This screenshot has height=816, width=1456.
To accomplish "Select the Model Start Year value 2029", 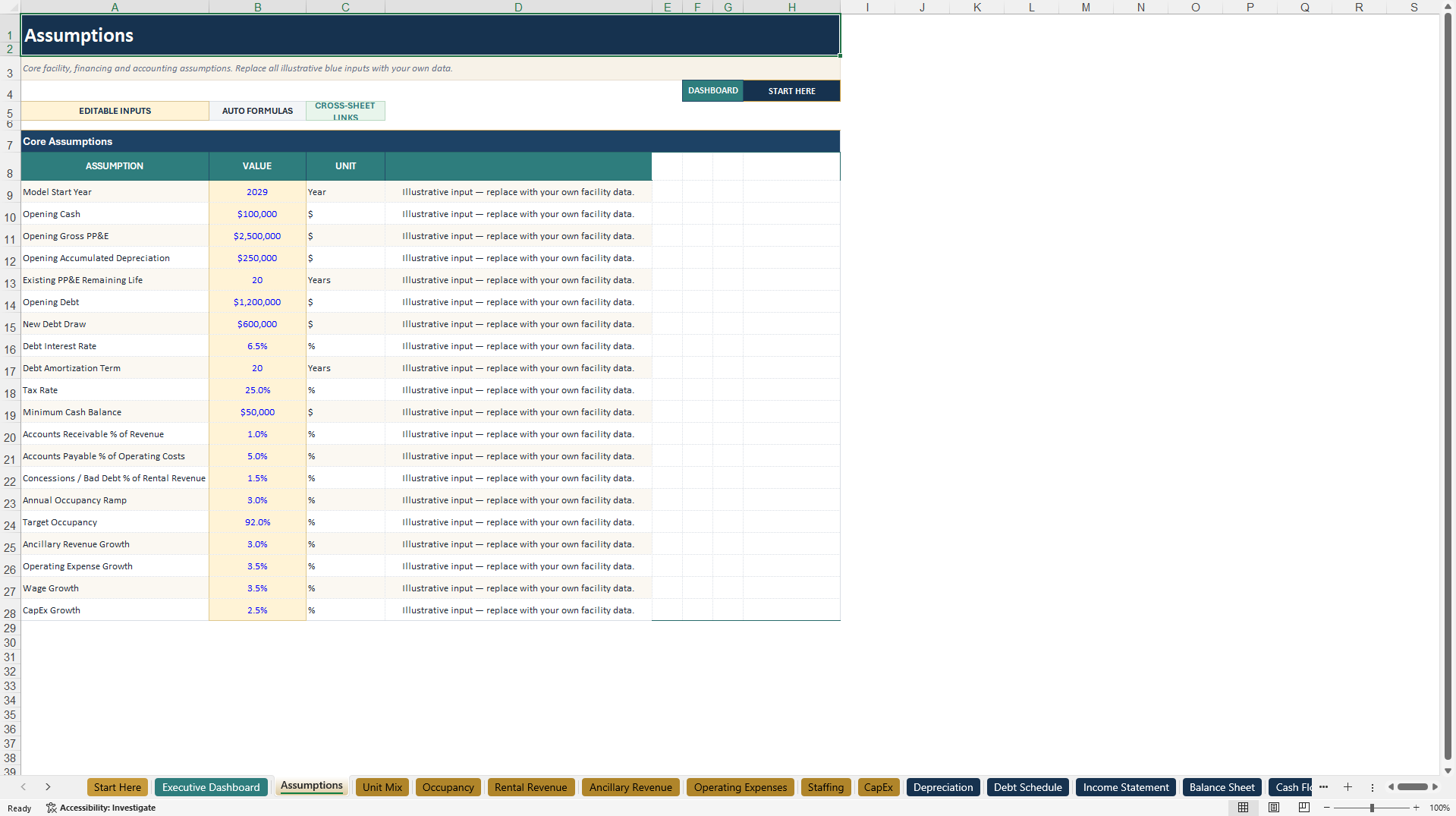I will (257, 192).
